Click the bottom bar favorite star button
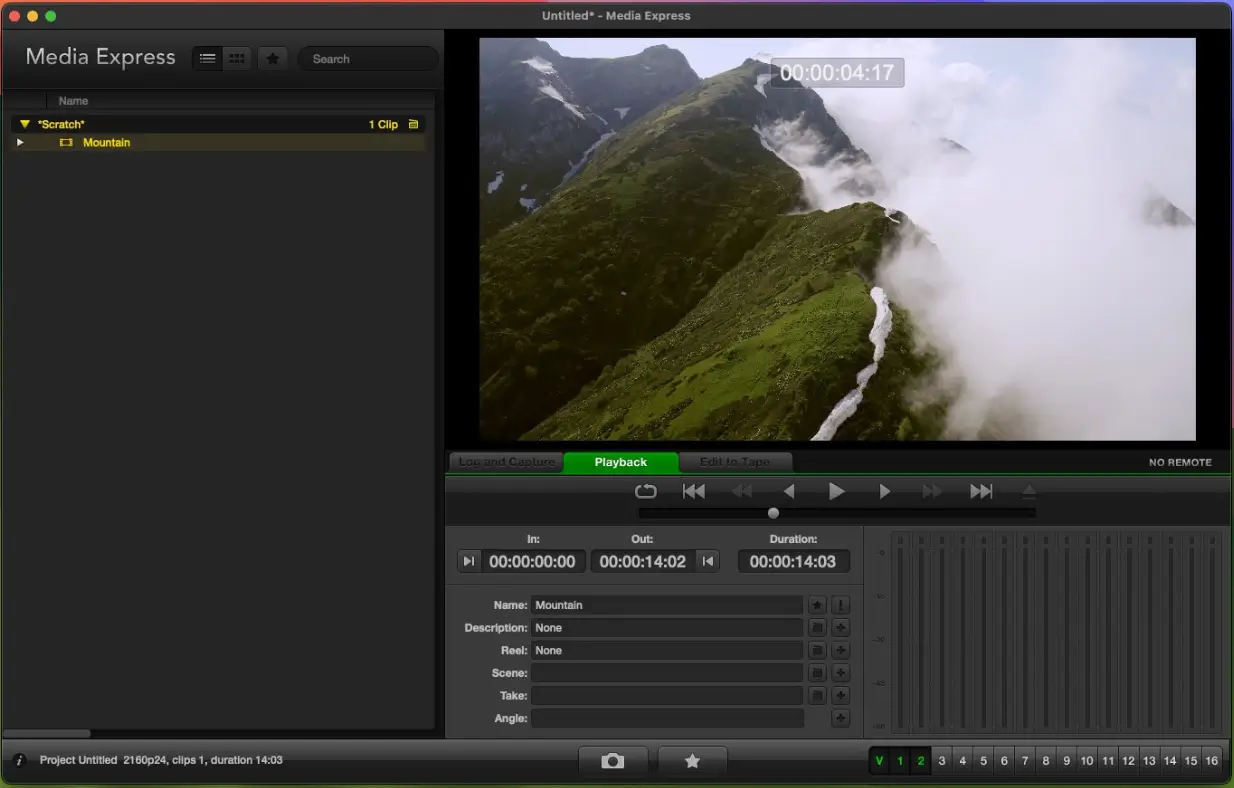1234x788 pixels. (x=692, y=761)
